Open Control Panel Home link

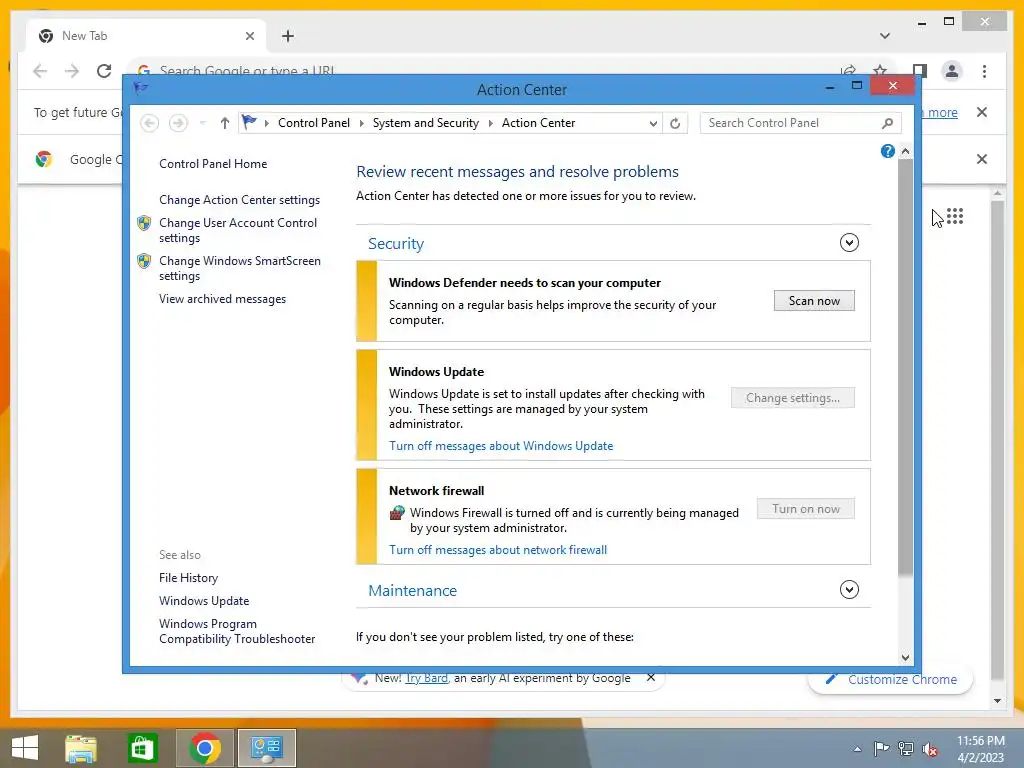(x=213, y=164)
